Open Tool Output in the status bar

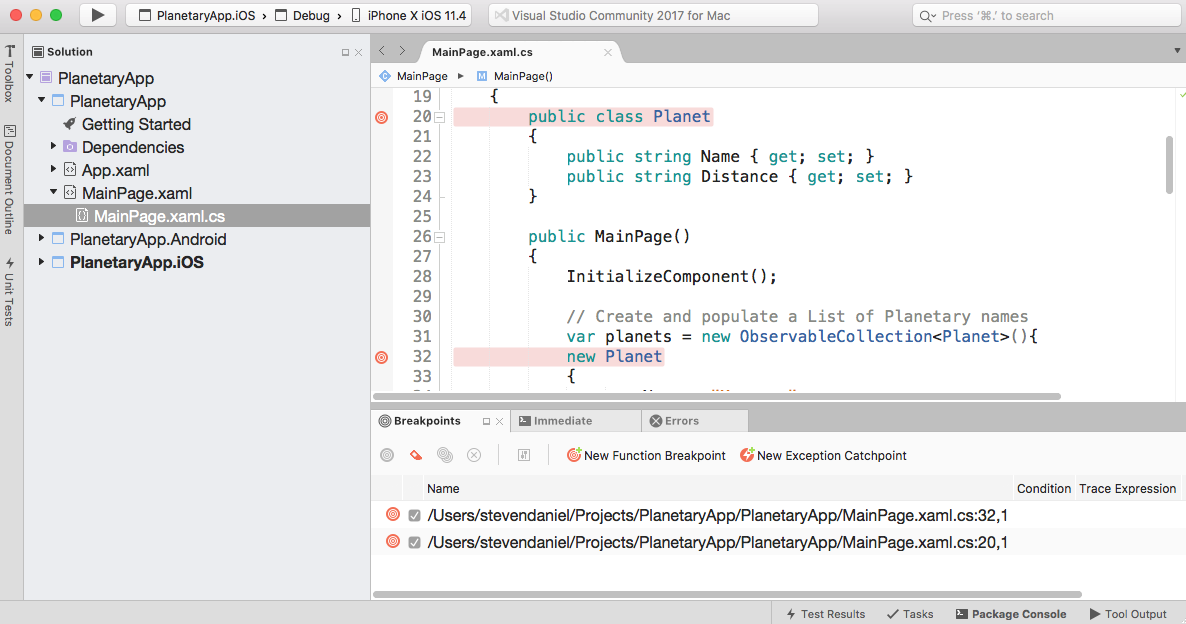tap(1128, 613)
